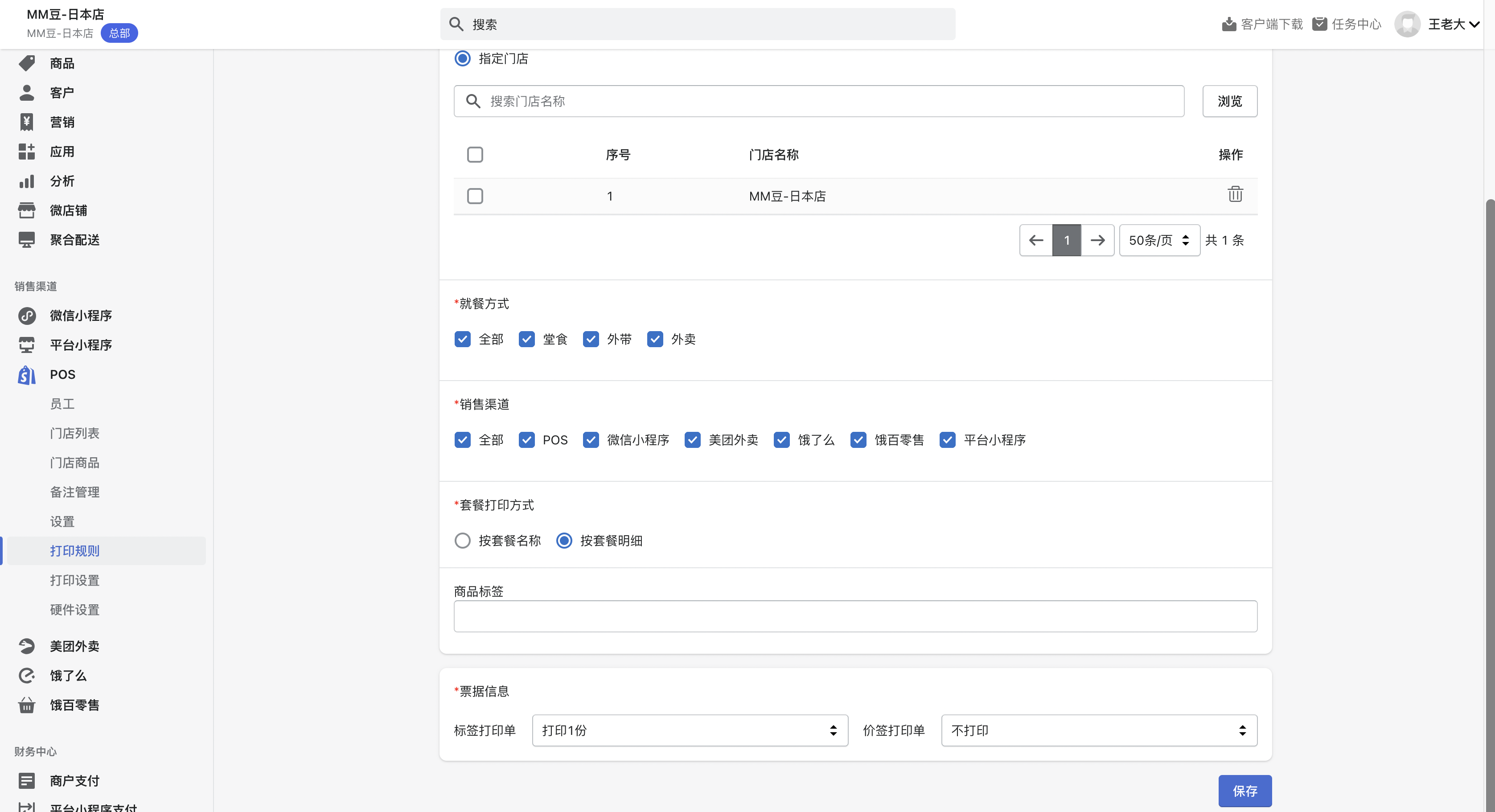This screenshot has height=812, width=1495.
Task: Open 员工 under POS menu
Action: pyautogui.click(x=62, y=404)
